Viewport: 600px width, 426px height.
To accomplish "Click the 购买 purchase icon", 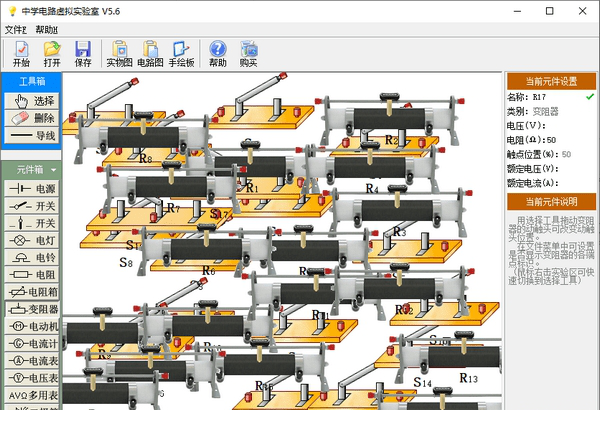I will [x=248, y=54].
